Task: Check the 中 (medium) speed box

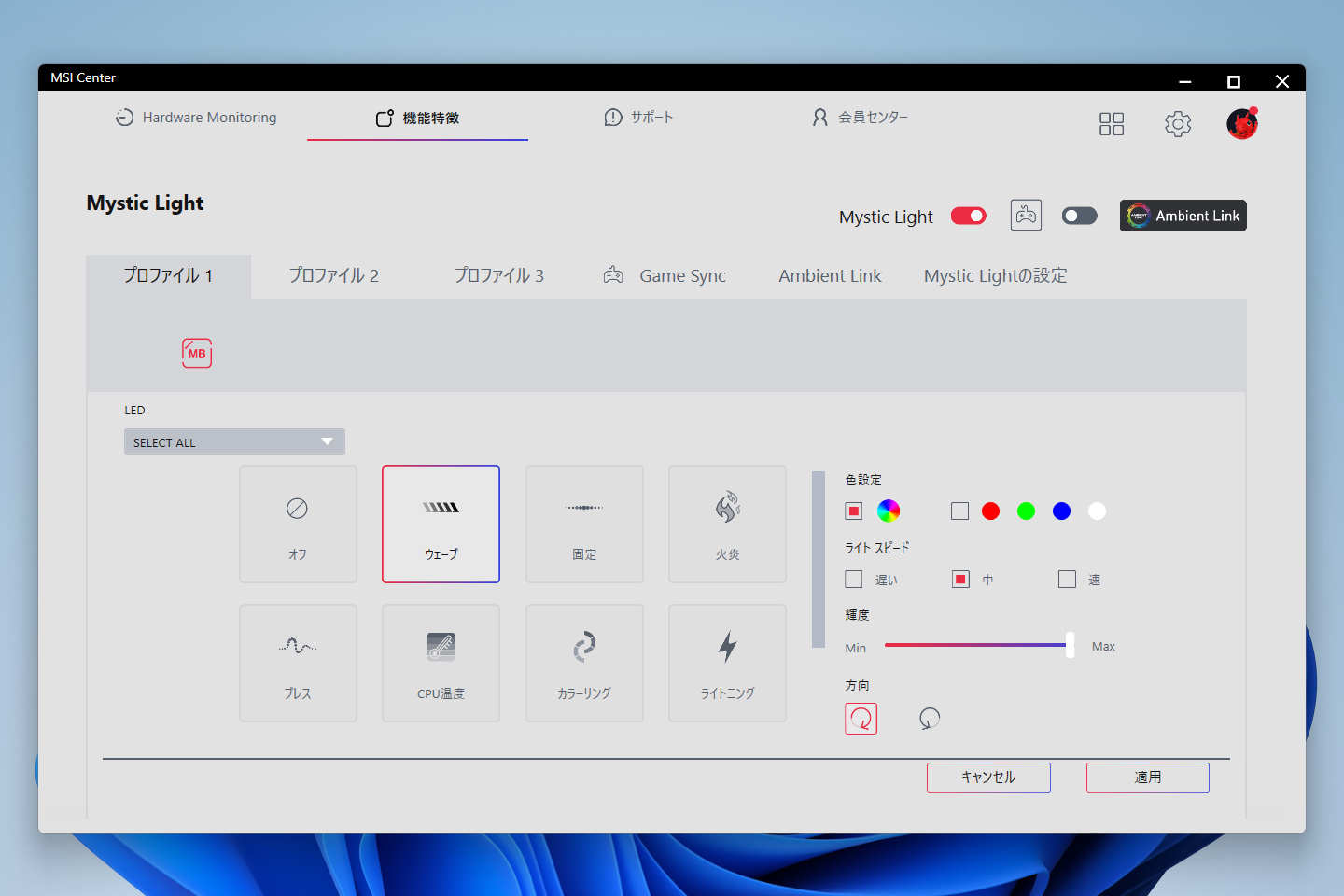Action: click(960, 580)
